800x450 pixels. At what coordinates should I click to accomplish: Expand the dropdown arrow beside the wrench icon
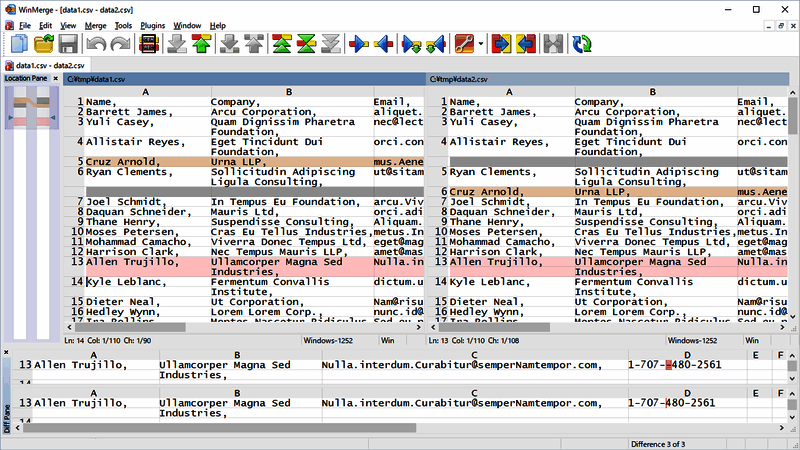coord(481,43)
